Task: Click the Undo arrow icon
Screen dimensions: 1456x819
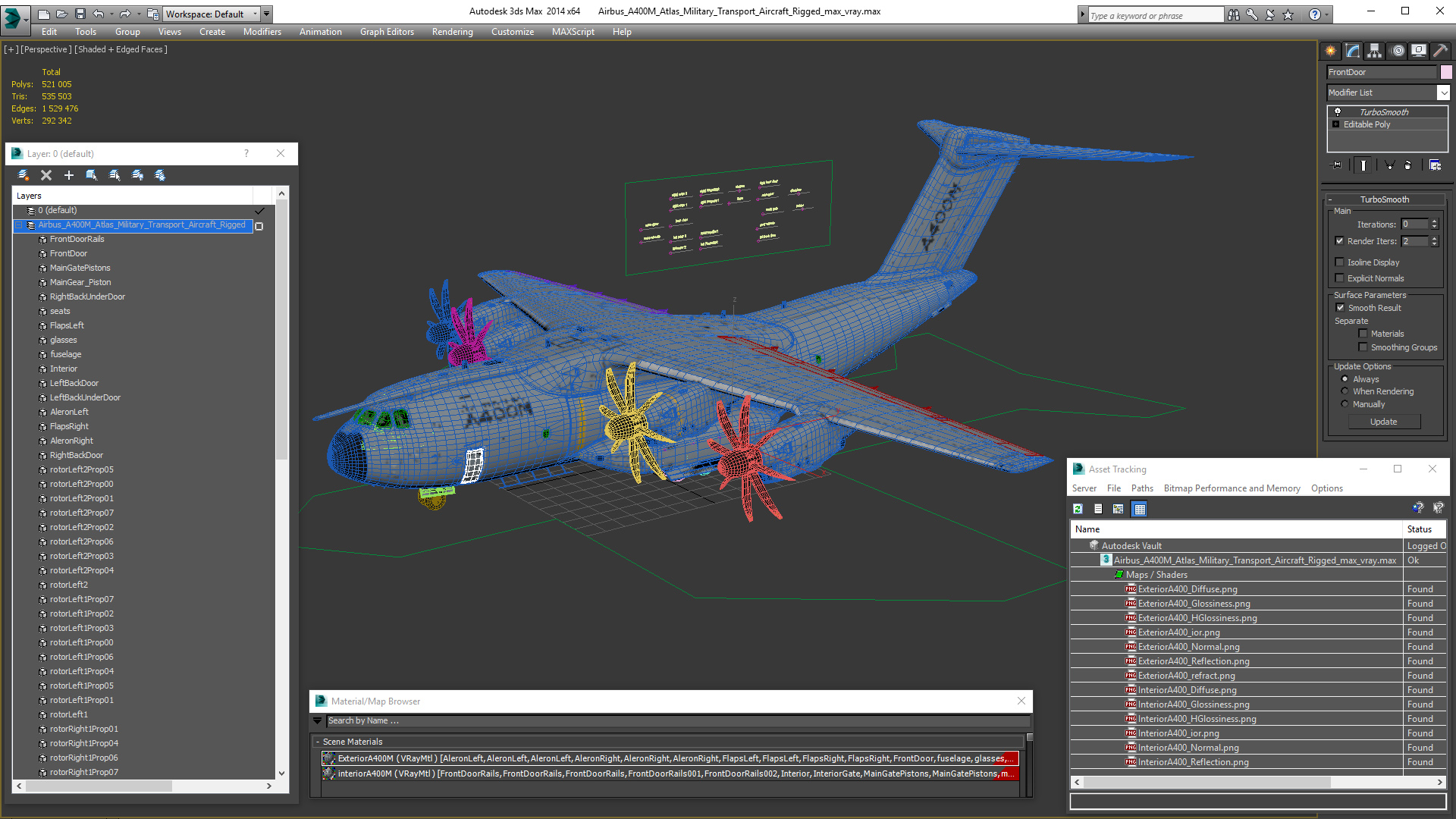Action: click(98, 14)
